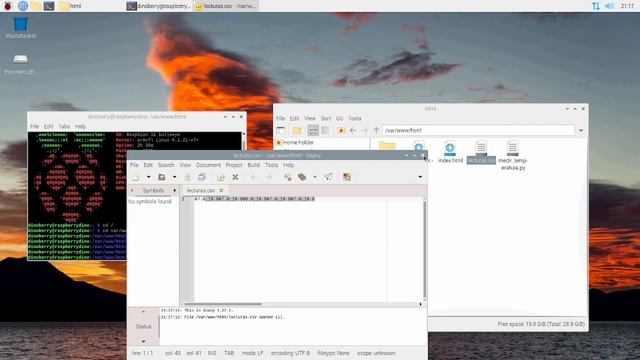The width and height of the screenshot is (640, 360).
Task: Navigate forward a location in Geany
Action: point(269,177)
